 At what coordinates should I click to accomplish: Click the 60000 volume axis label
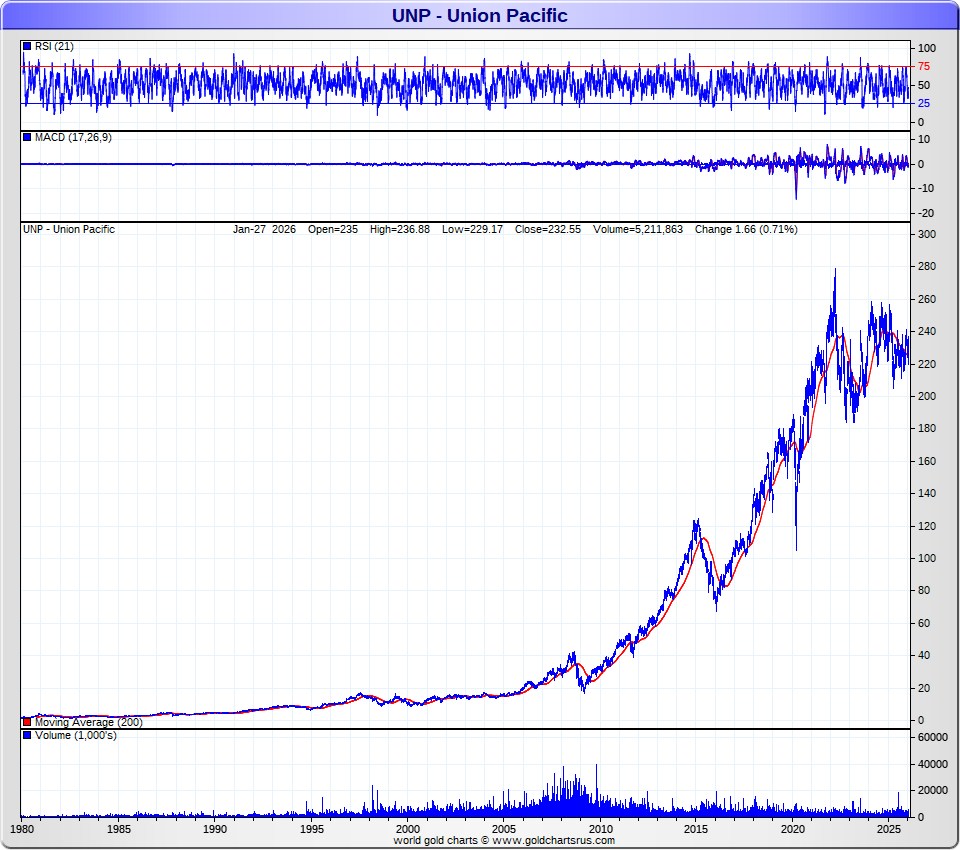(932, 738)
